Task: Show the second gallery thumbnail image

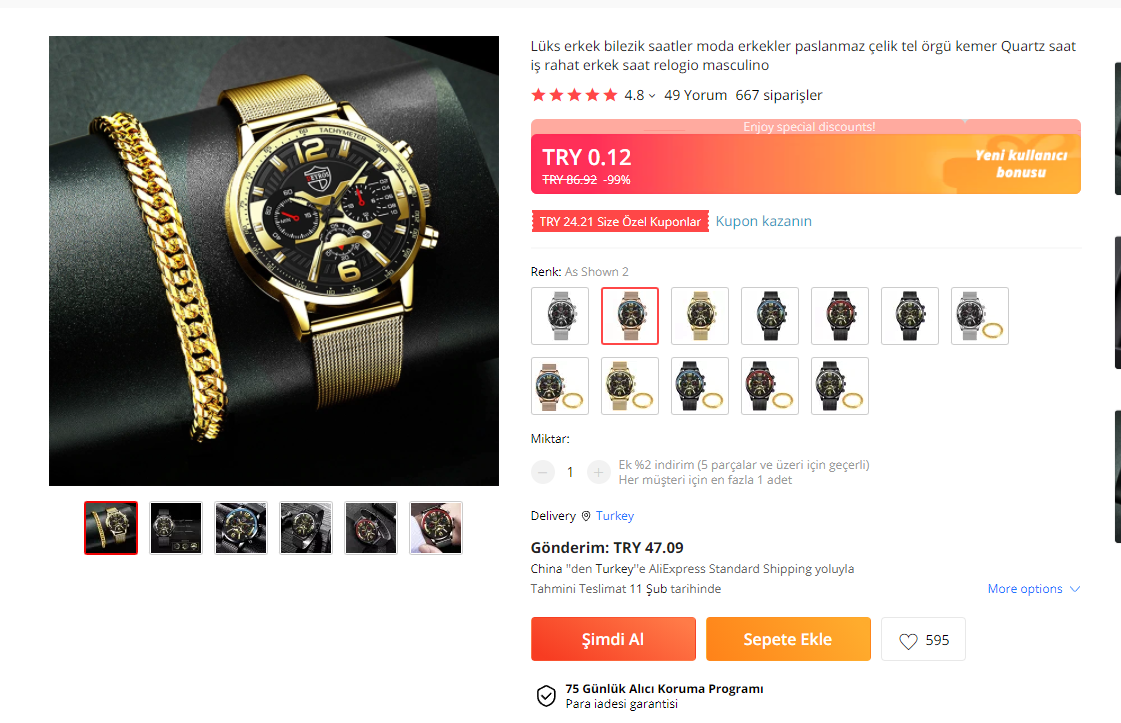Action: (176, 528)
